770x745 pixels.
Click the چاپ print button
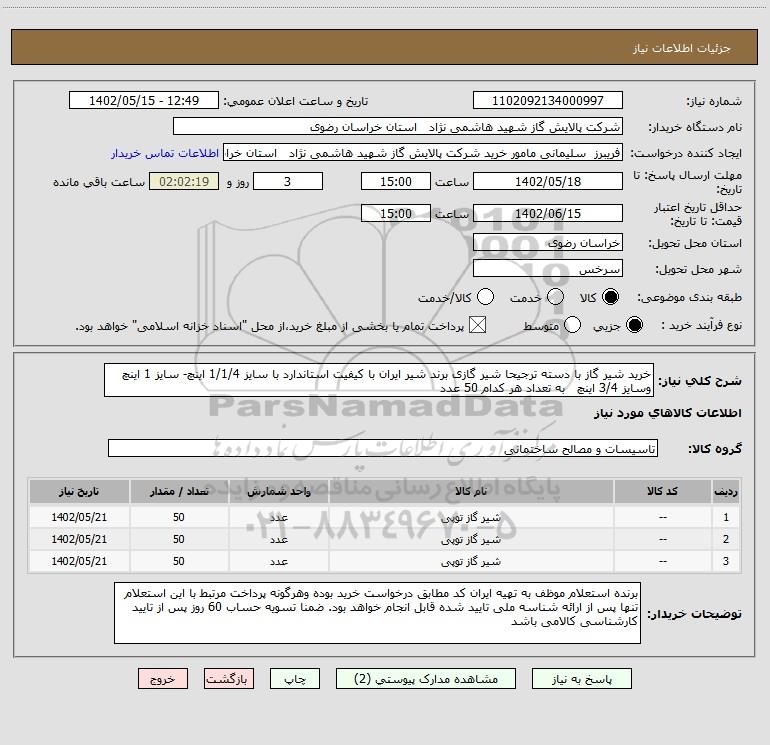(295, 679)
